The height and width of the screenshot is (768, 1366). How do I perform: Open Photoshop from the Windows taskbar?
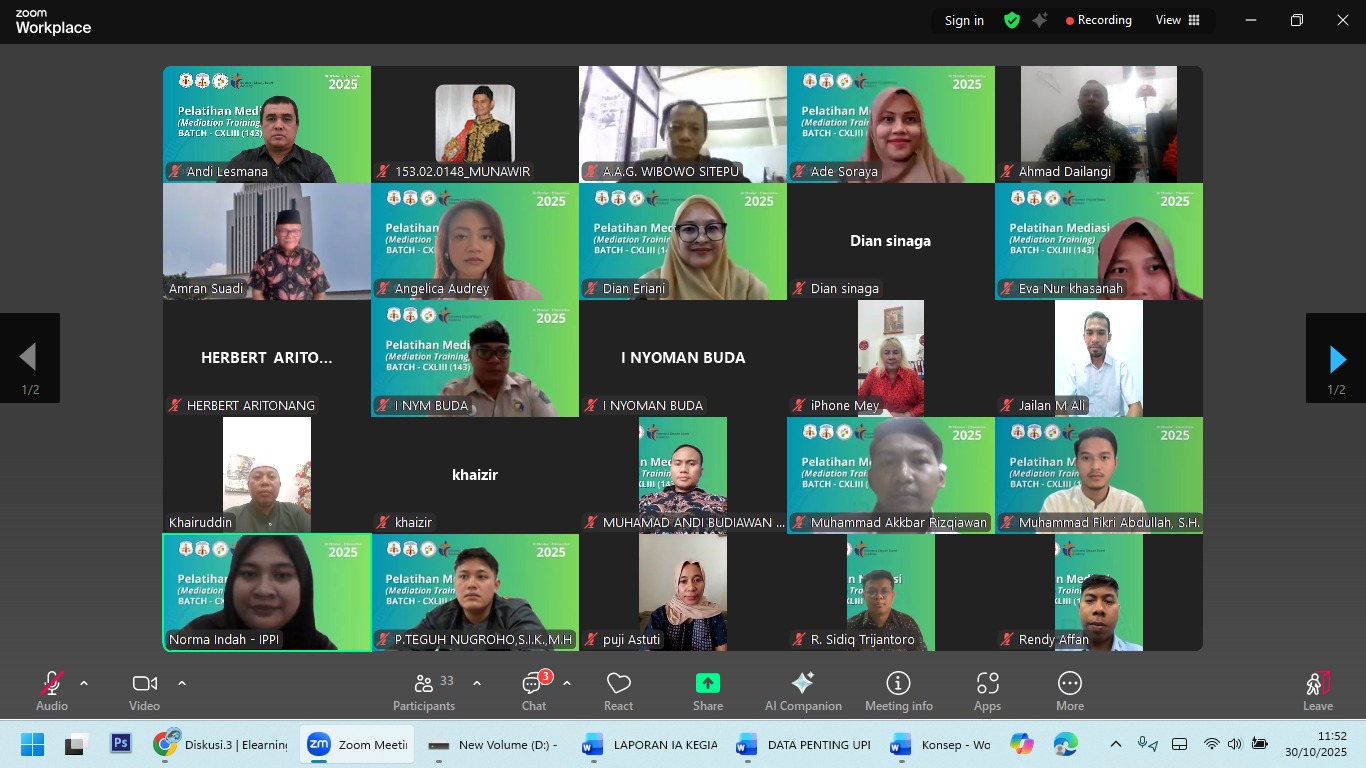click(x=121, y=744)
